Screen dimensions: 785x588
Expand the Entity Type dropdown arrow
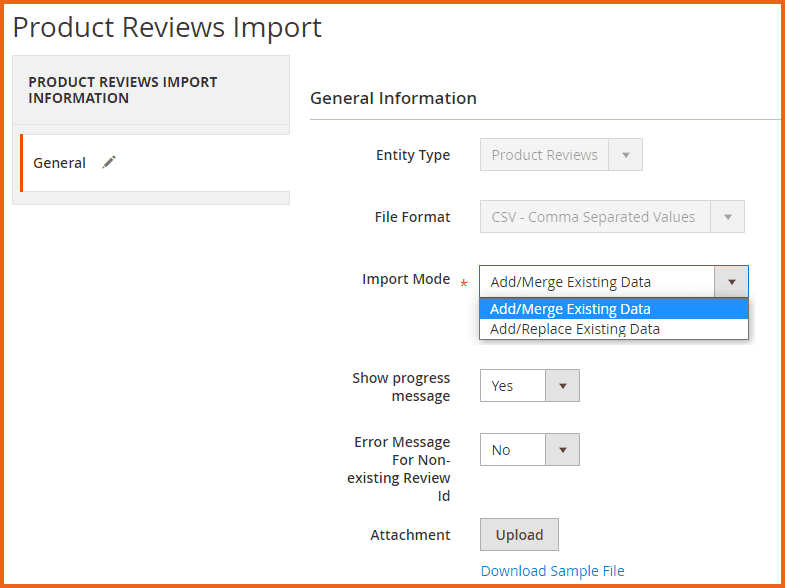(x=625, y=155)
